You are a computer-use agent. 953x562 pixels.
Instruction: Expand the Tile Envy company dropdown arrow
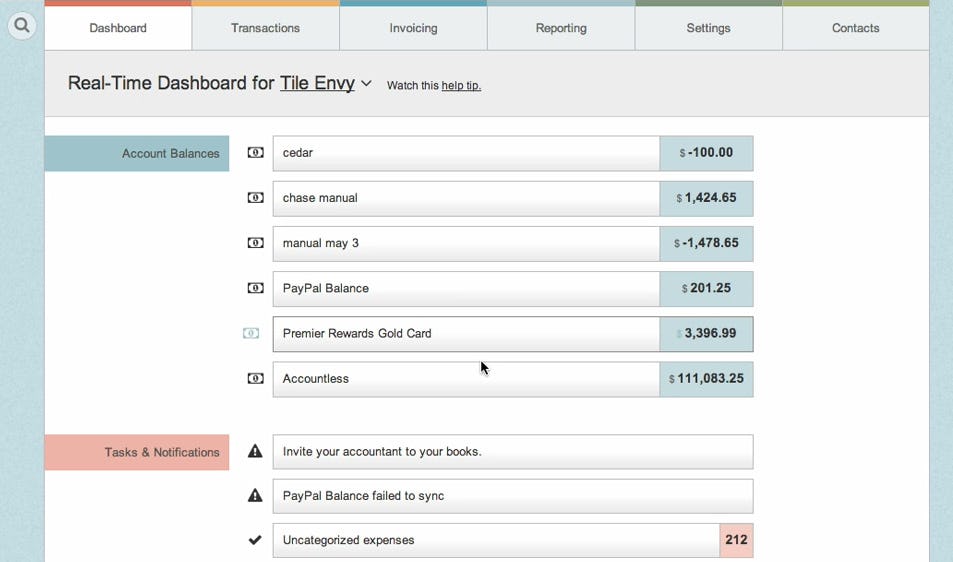[366, 84]
